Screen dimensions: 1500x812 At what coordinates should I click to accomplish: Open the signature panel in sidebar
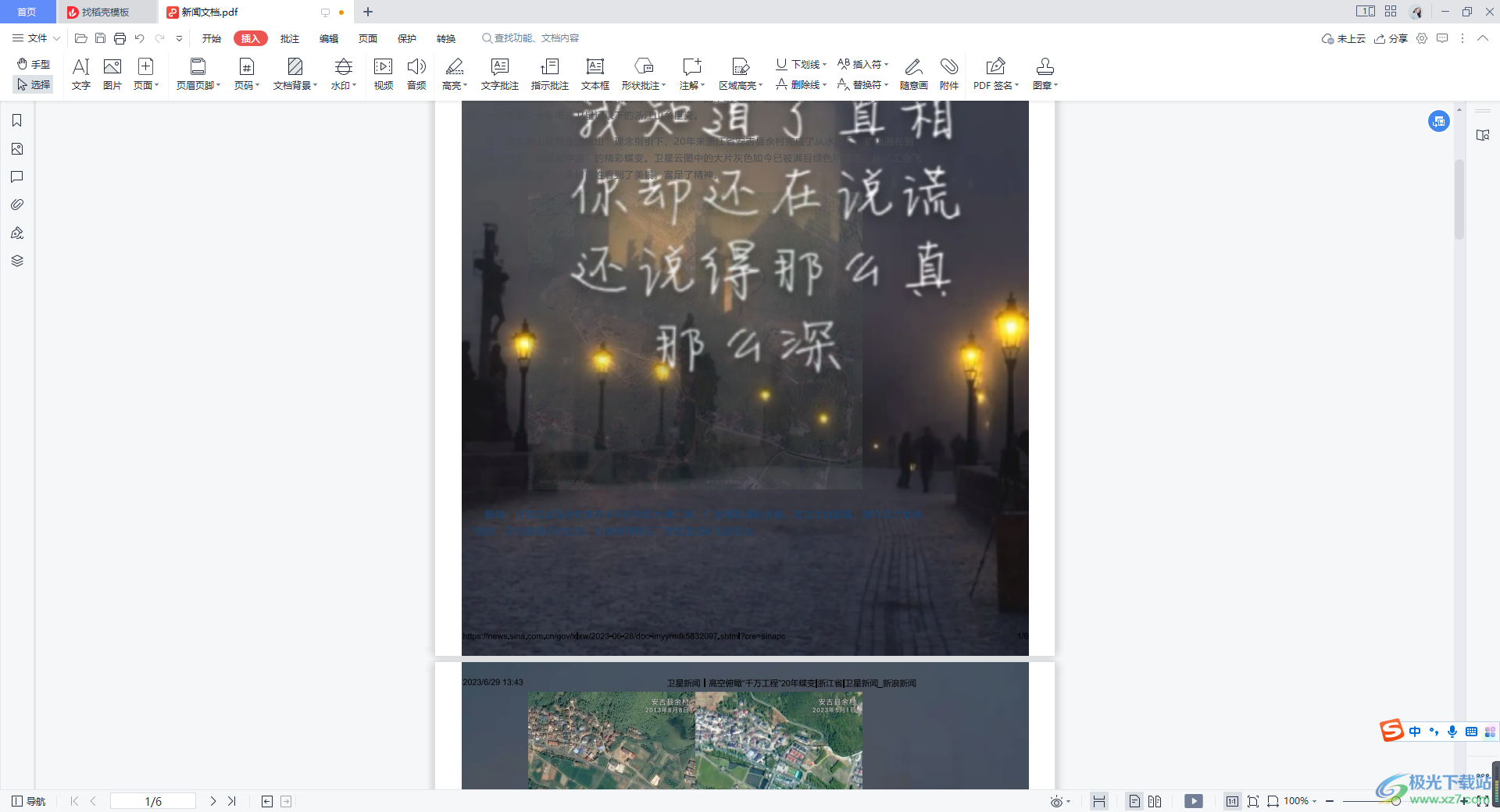point(17,233)
